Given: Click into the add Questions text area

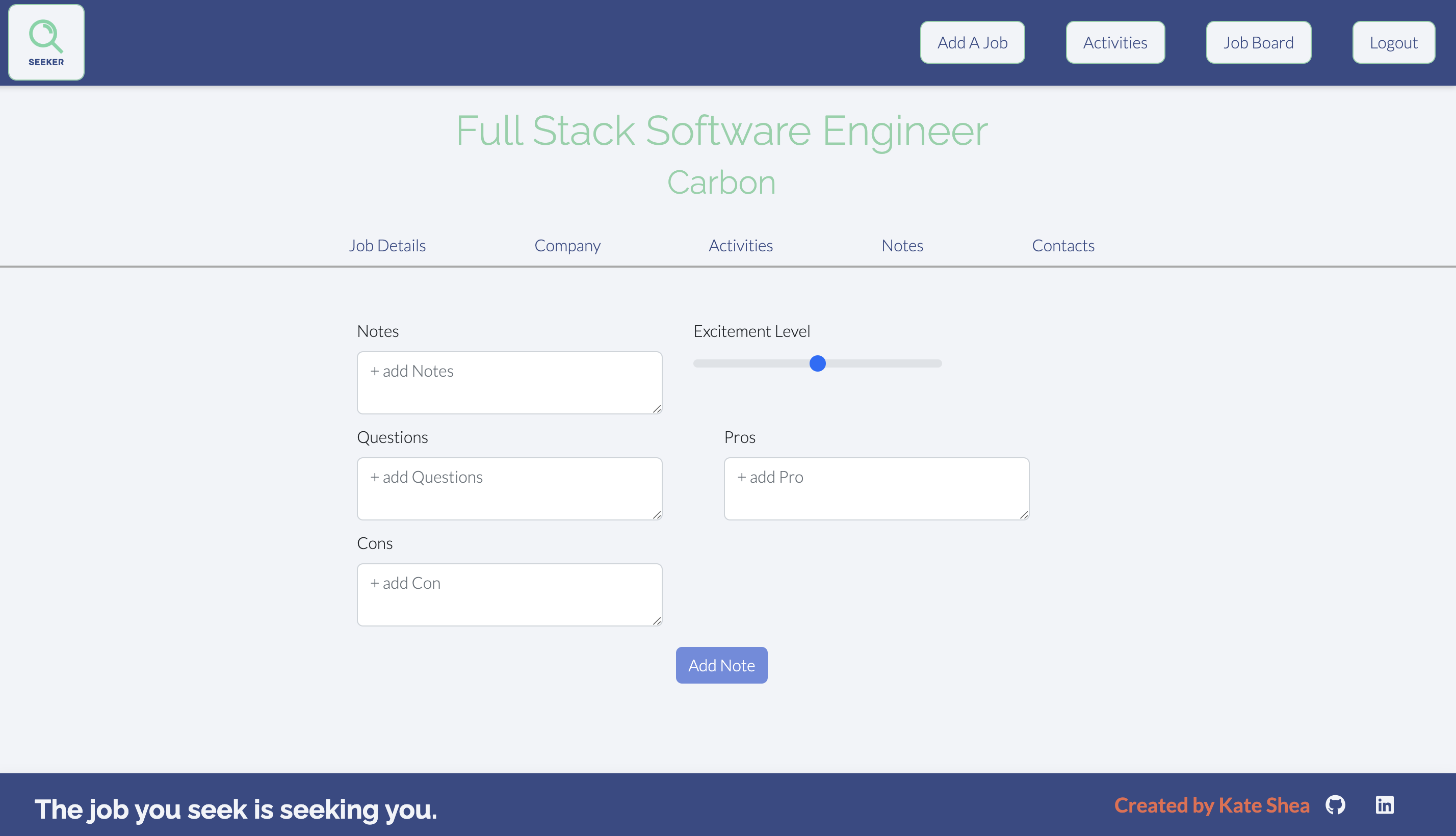Looking at the screenshot, I should 509,489.
